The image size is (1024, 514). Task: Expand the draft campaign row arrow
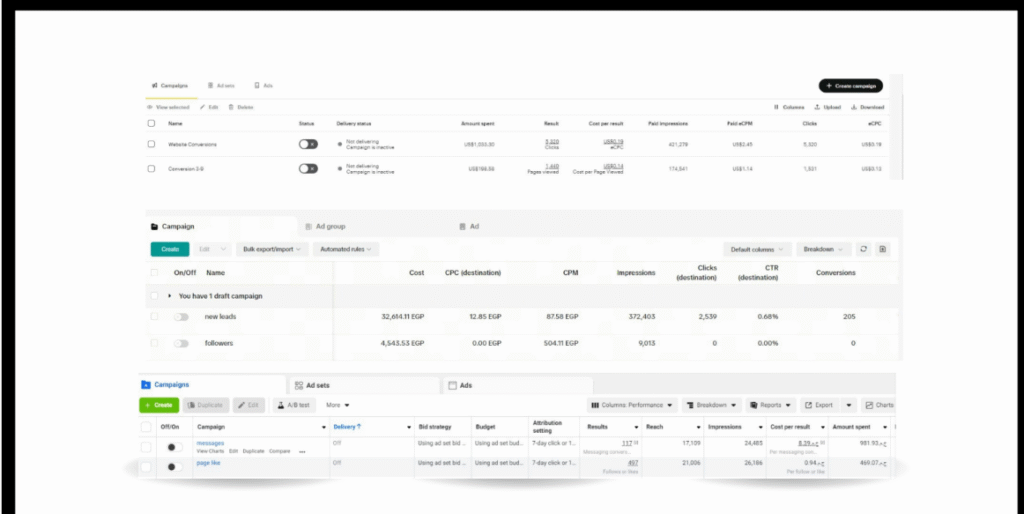(170, 297)
